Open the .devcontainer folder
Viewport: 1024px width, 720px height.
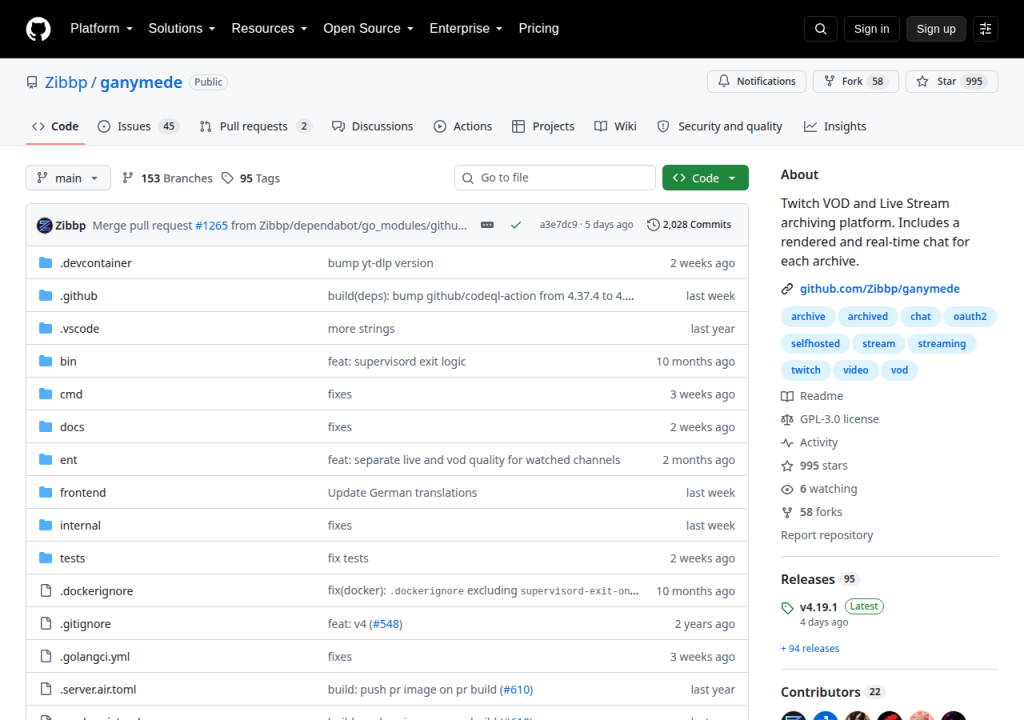pyautogui.click(x=95, y=263)
